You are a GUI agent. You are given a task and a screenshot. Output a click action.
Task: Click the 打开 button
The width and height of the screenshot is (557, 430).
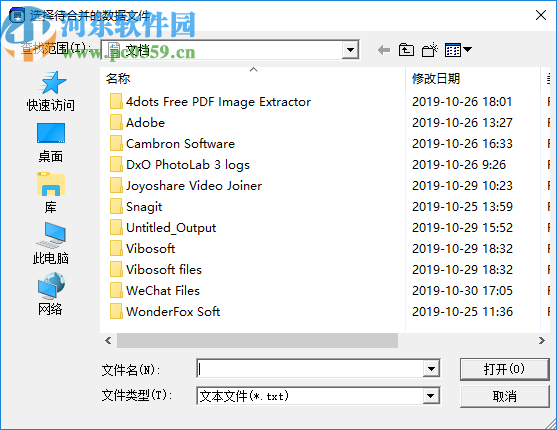[x=504, y=369]
